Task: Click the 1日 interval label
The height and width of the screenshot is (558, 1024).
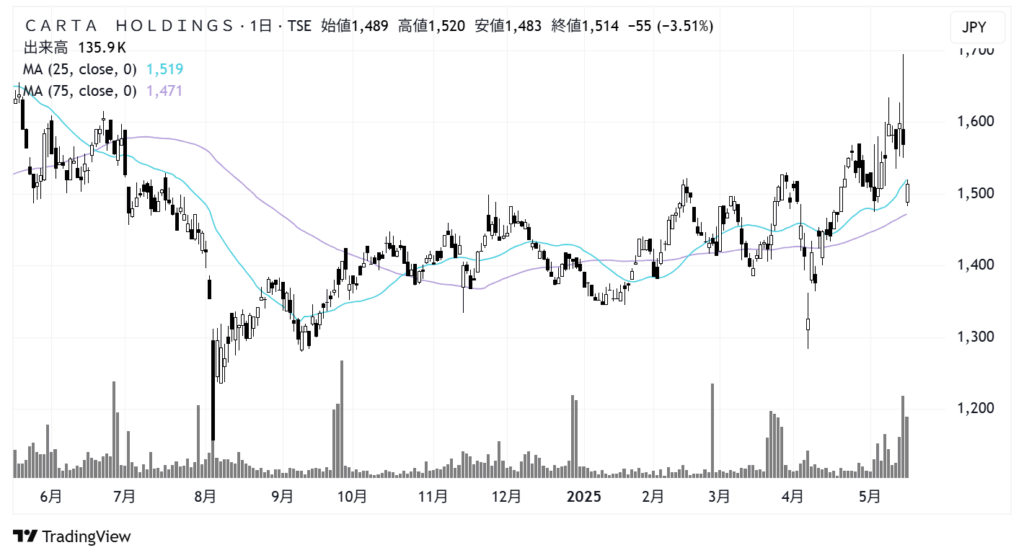Action: (x=261, y=26)
